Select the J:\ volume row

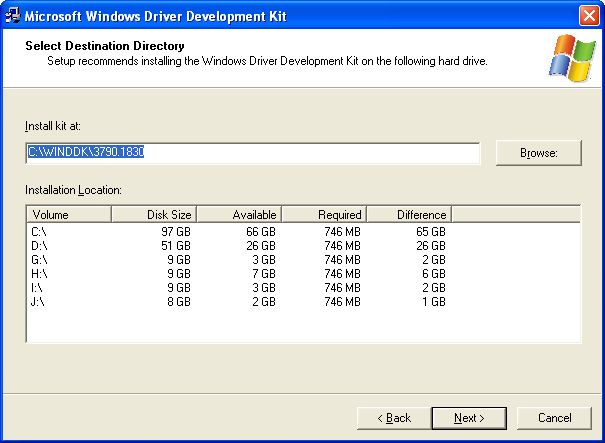[x=238, y=301]
